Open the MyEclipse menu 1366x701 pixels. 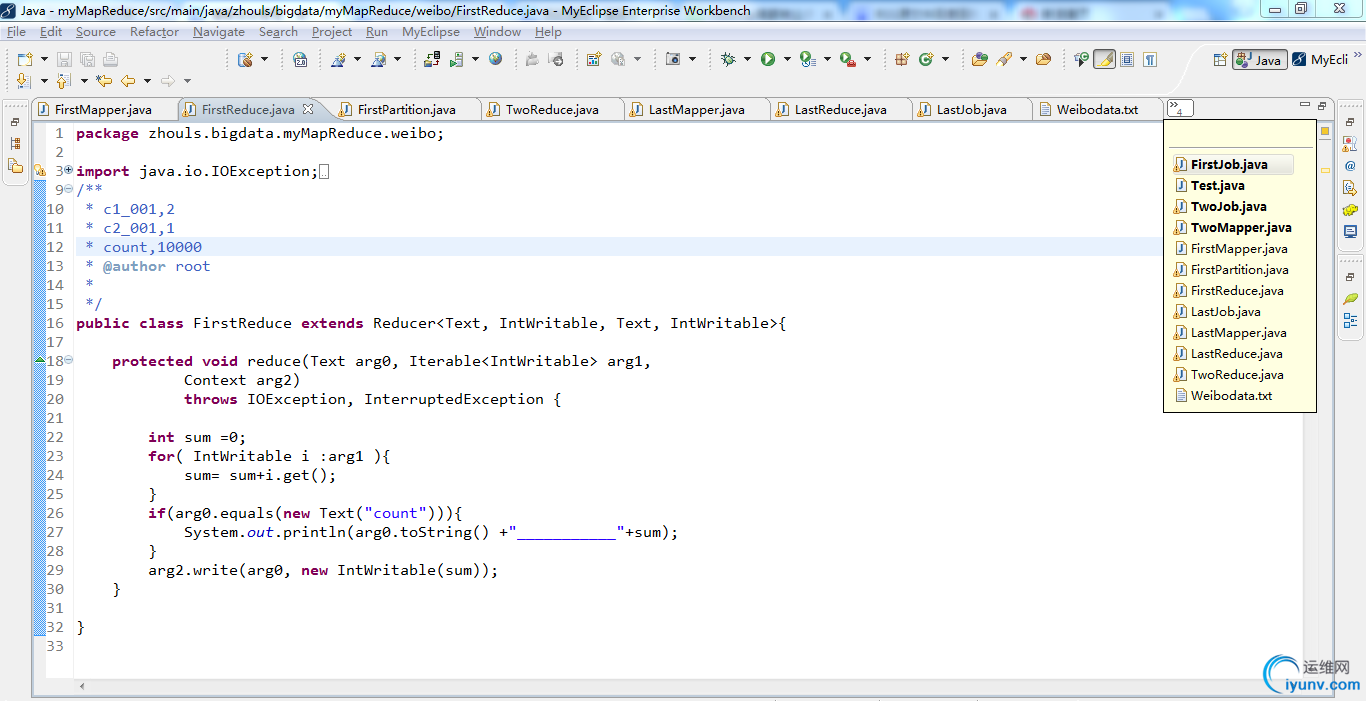(x=431, y=31)
